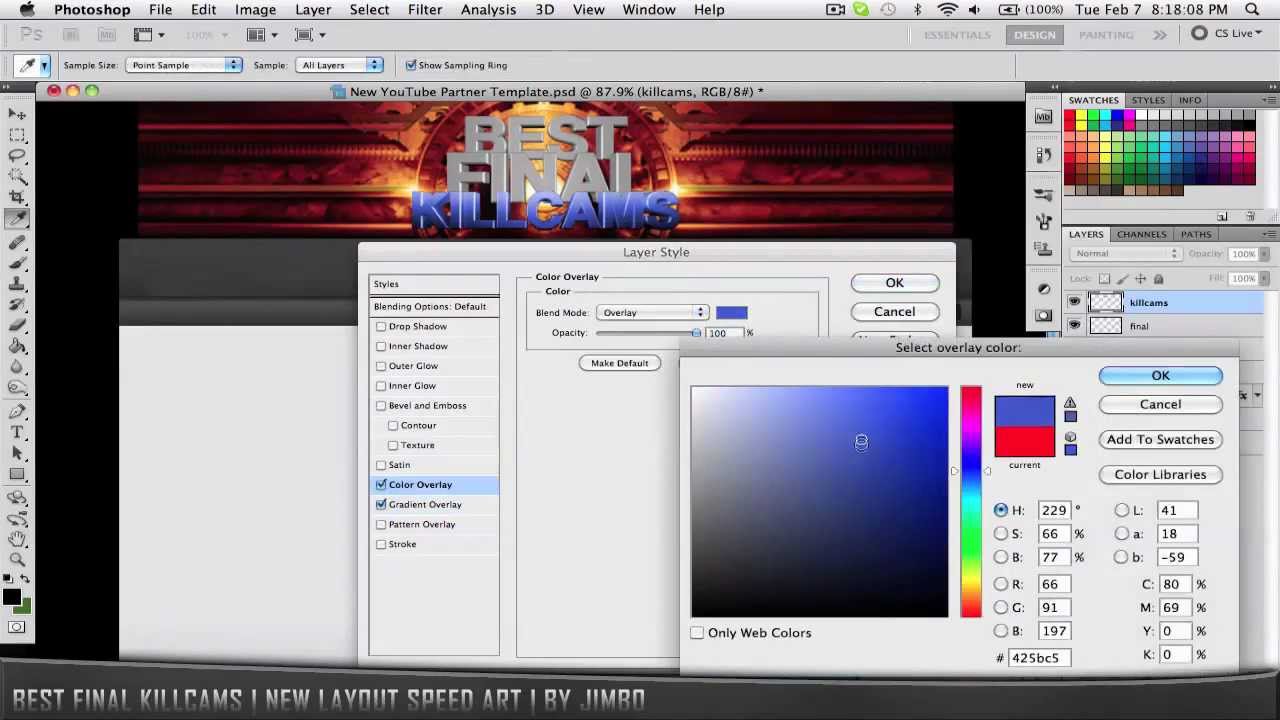
Task: Enable the Inner Shadow style checkbox
Action: (381, 347)
